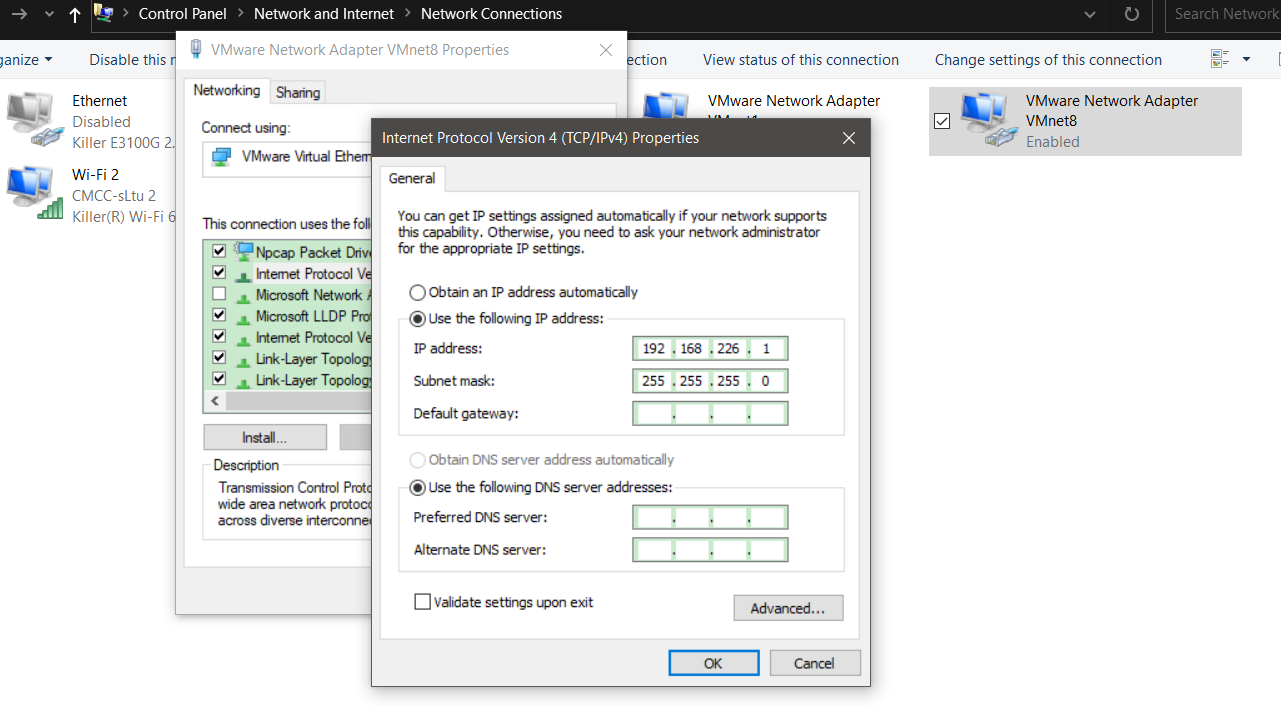
Task: Select the General tab
Action: tap(412, 179)
